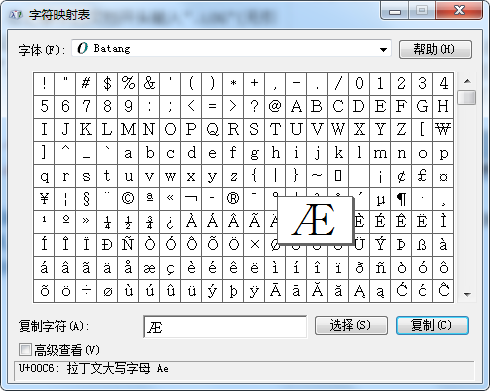This screenshot has height=391, width=490.
Task: Select the capital letter W character
Action: pyautogui.click(x=338, y=130)
